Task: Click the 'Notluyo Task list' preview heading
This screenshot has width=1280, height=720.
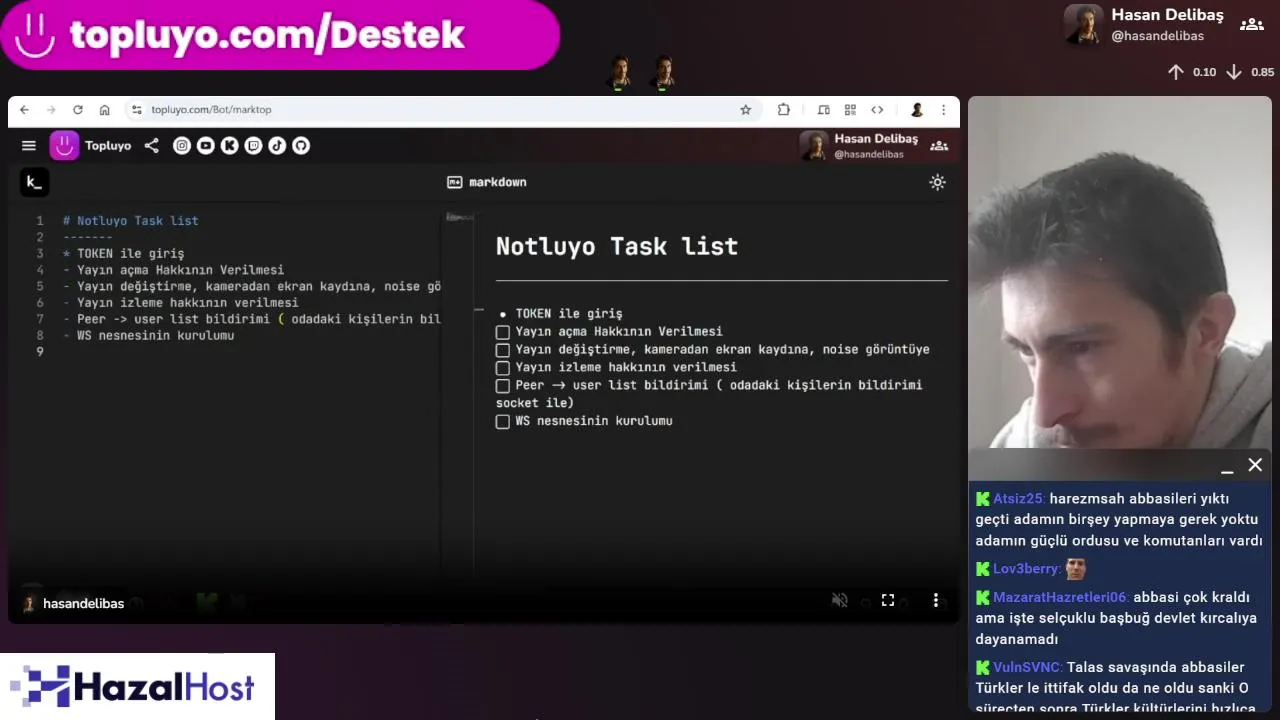Action: click(617, 246)
